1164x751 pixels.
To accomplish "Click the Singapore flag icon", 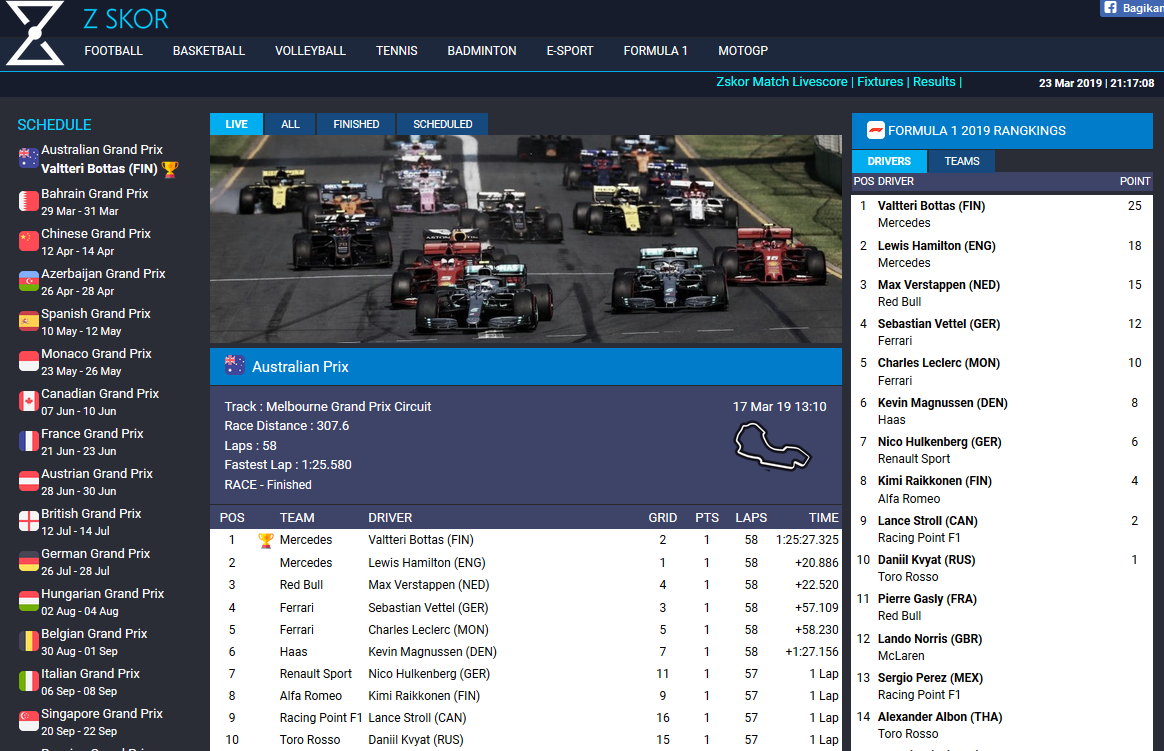I will pyautogui.click(x=28, y=723).
